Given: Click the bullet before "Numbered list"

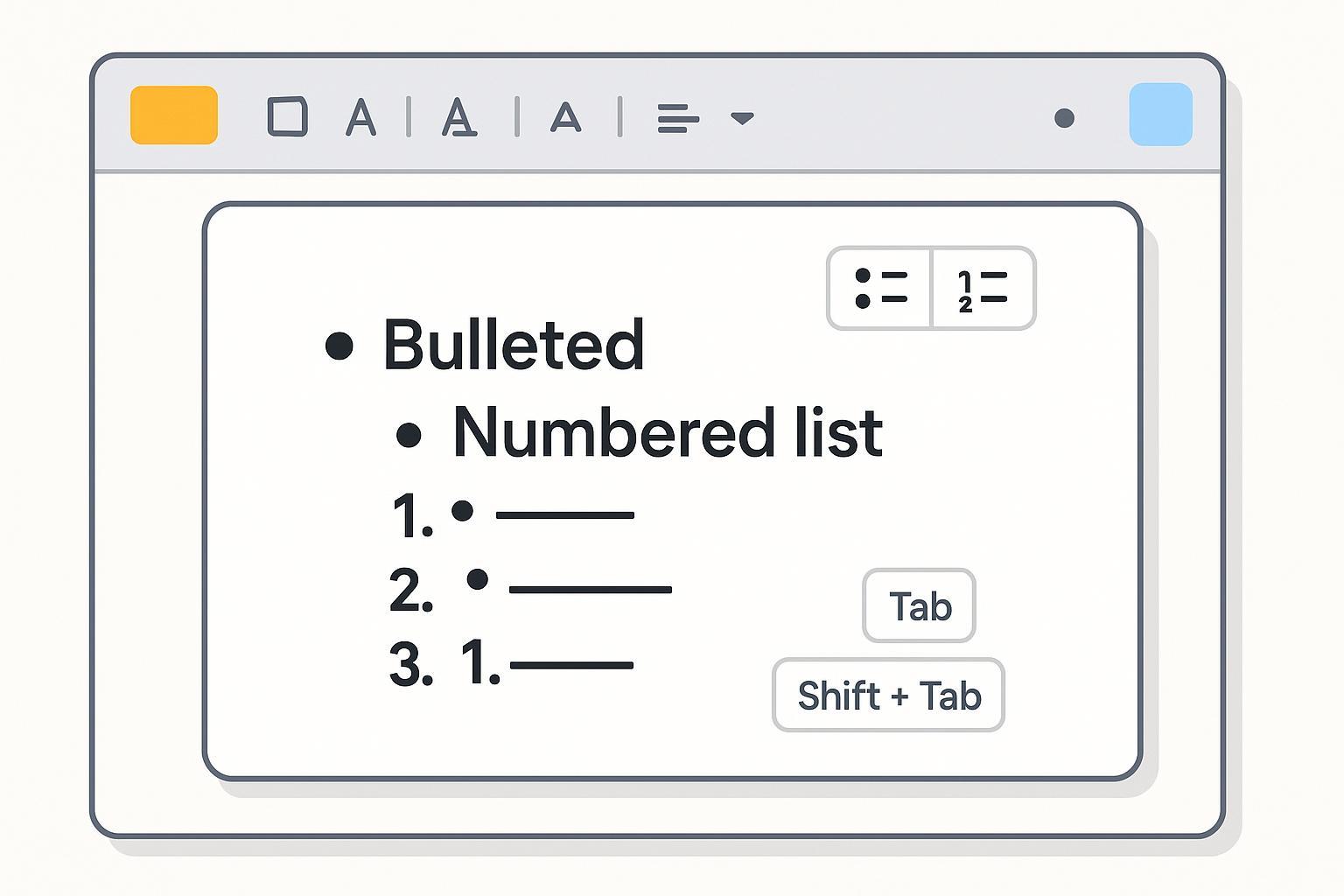Looking at the screenshot, I should (409, 435).
